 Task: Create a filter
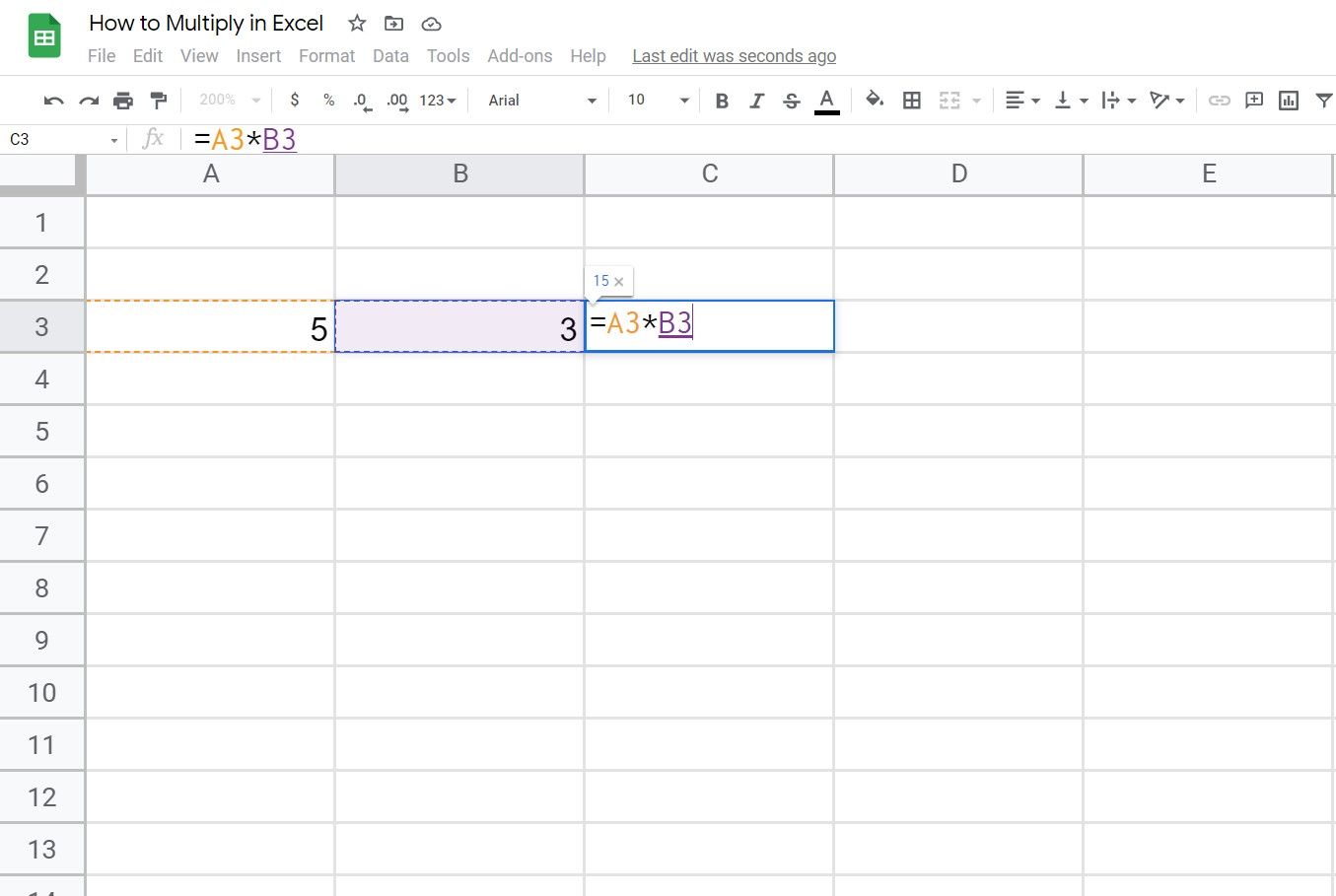pos(1323,100)
